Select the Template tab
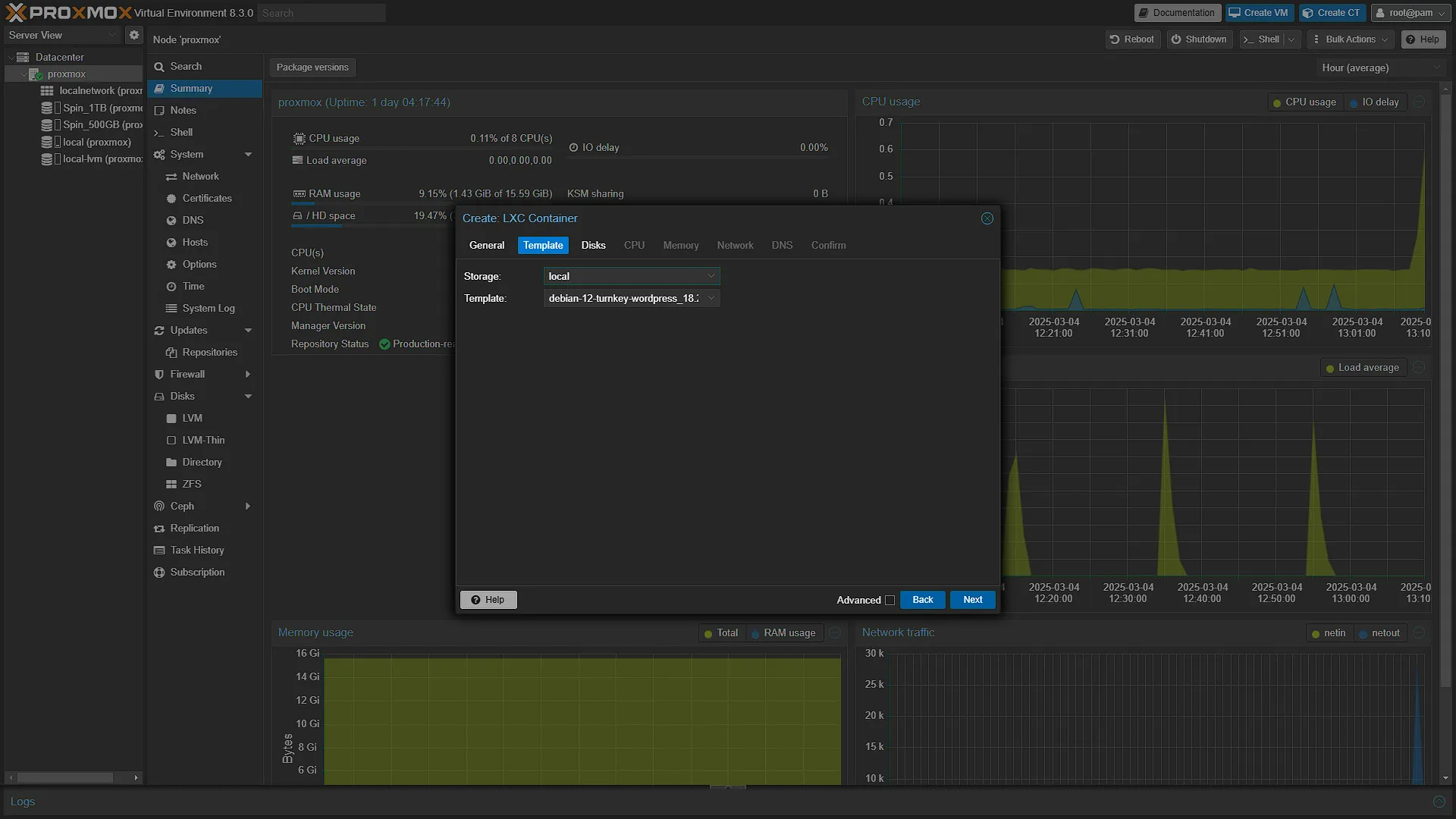Image resolution: width=1456 pixels, height=819 pixels. (543, 245)
